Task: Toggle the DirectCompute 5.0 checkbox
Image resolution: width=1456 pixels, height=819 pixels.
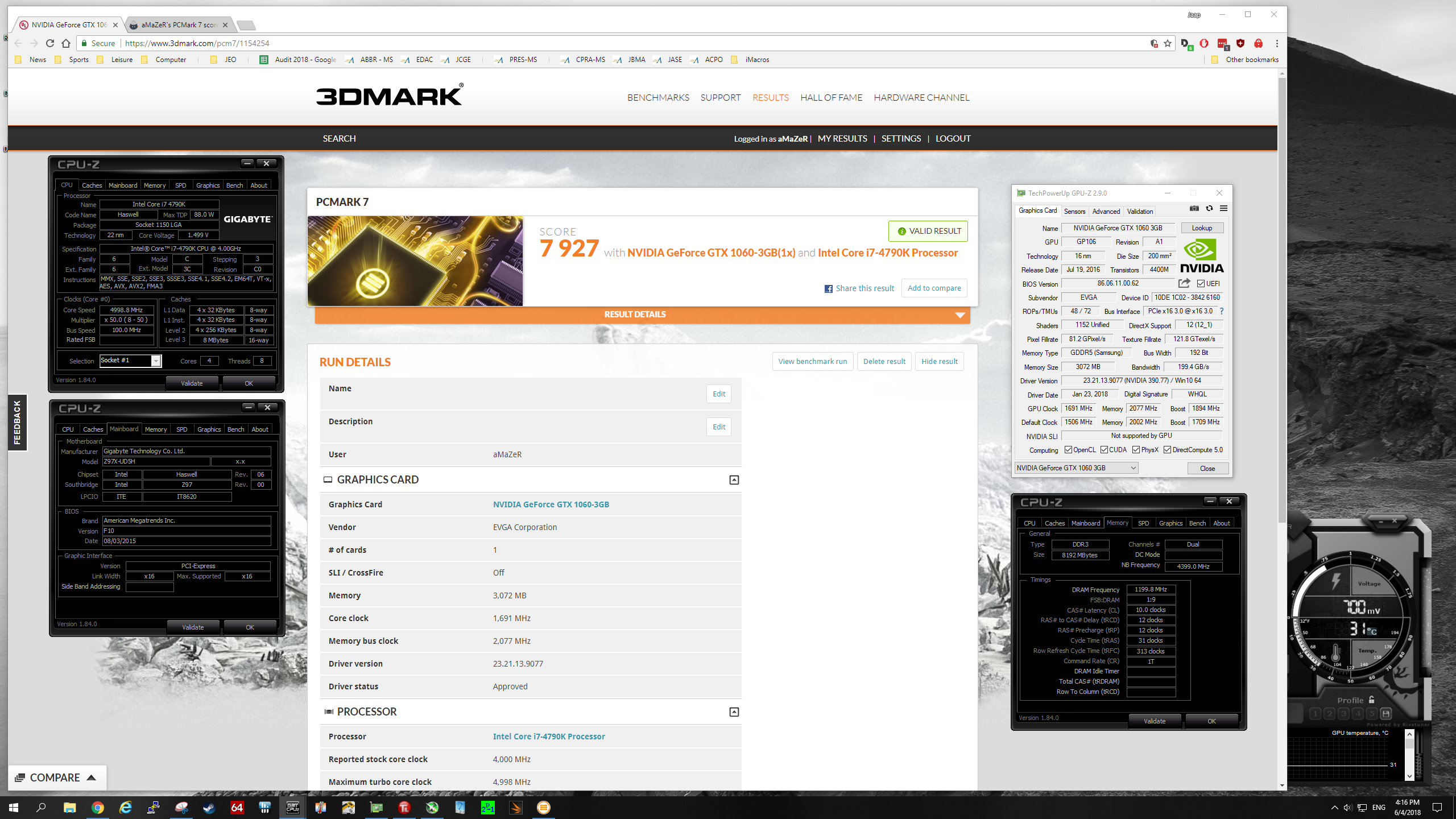Action: pyautogui.click(x=1167, y=450)
